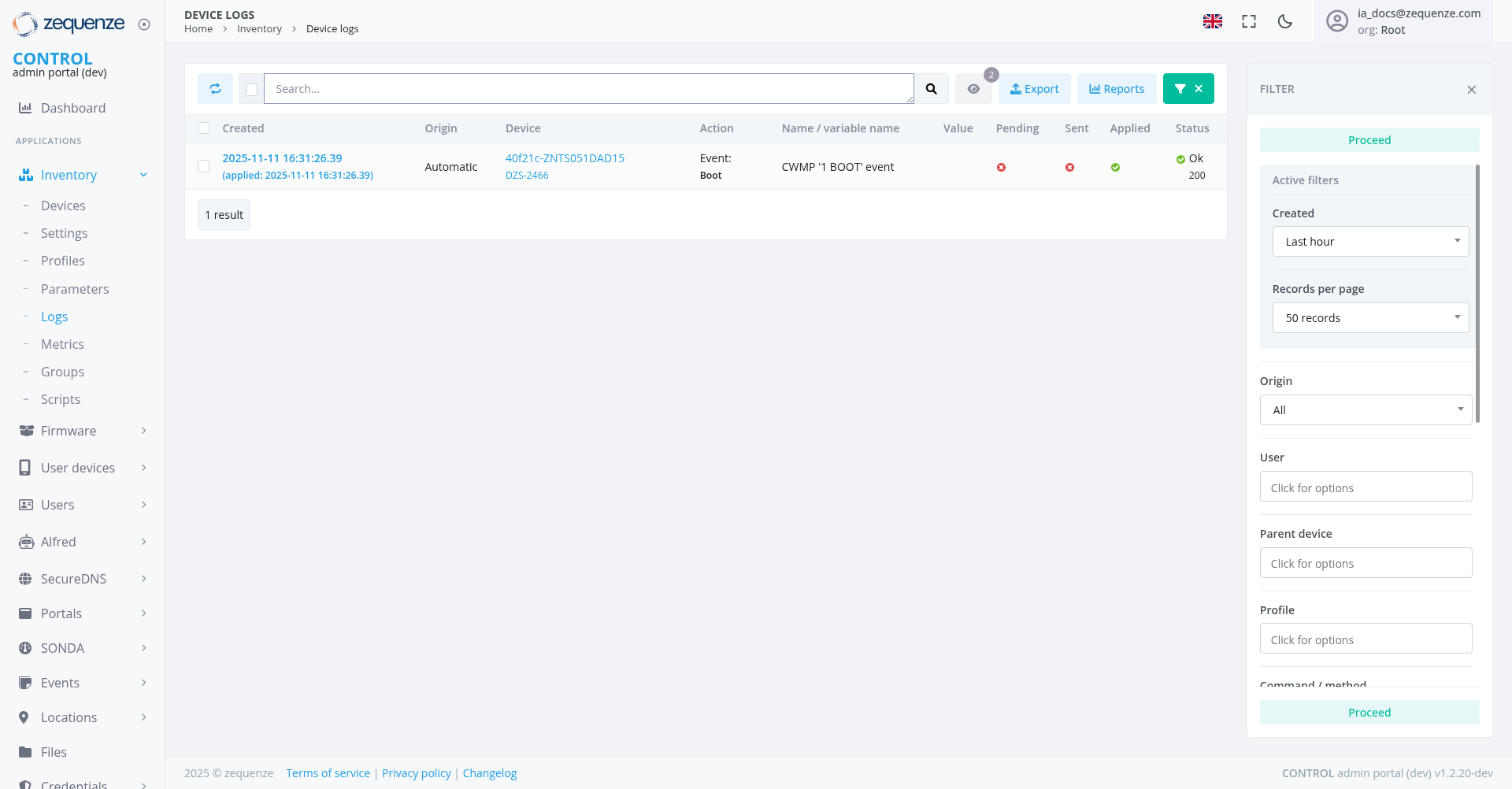The width and height of the screenshot is (1512, 789).
Task: Click the User devices tablet icon
Action: coord(25,468)
